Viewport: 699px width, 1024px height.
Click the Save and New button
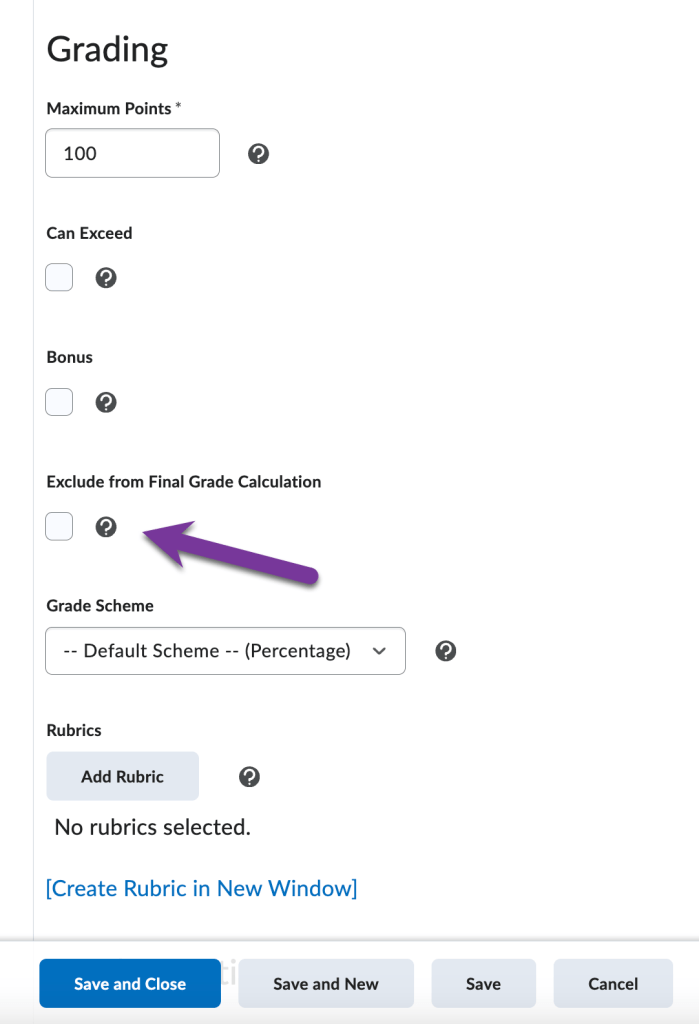tap(325, 983)
